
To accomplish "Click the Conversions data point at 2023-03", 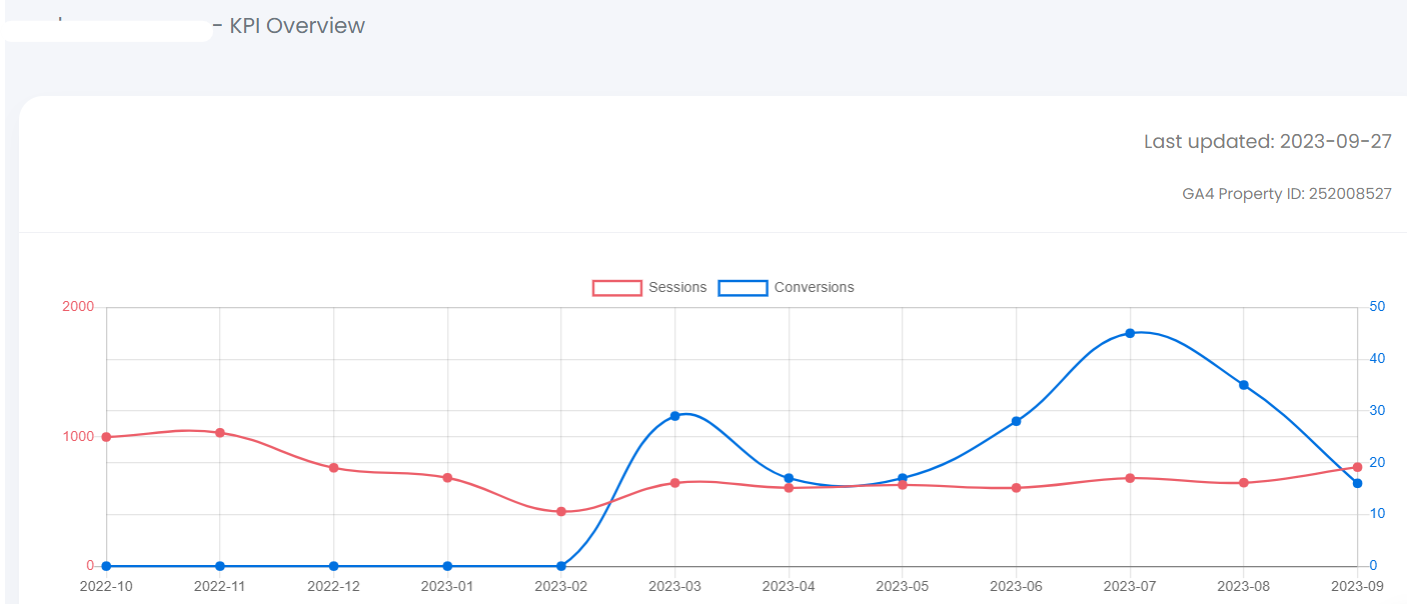I will click(675, 416).
